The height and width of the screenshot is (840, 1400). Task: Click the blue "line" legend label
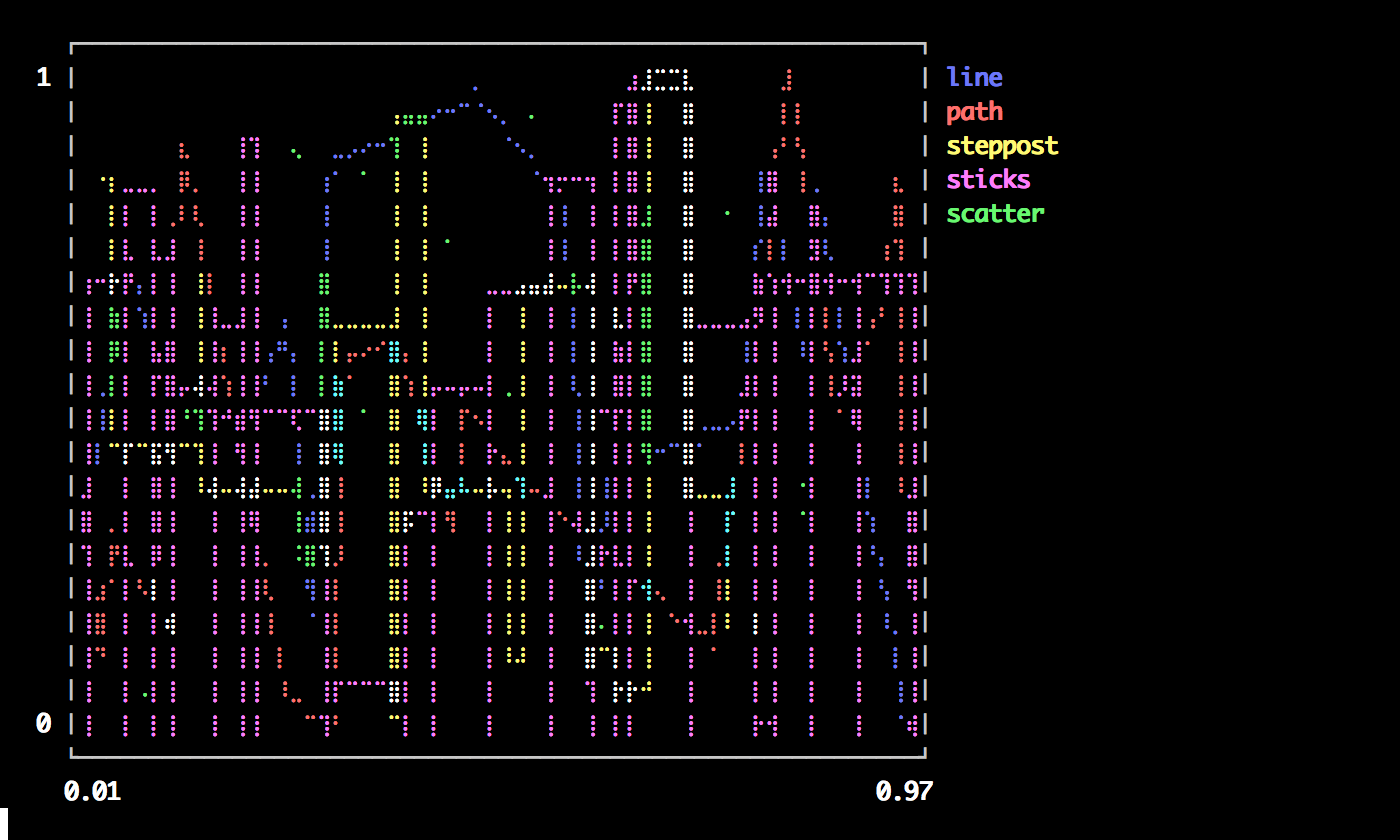[x=974, y=78]
